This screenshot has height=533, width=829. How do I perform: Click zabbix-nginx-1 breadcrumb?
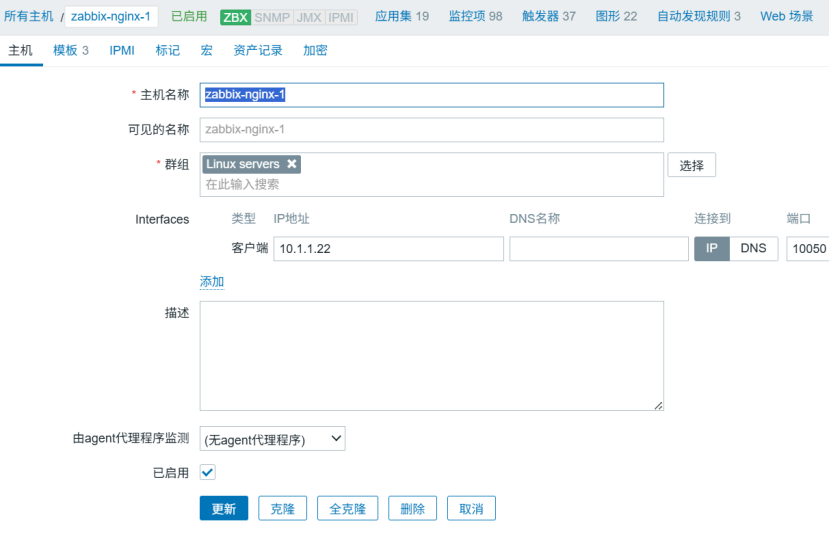[x=111, y=16]
